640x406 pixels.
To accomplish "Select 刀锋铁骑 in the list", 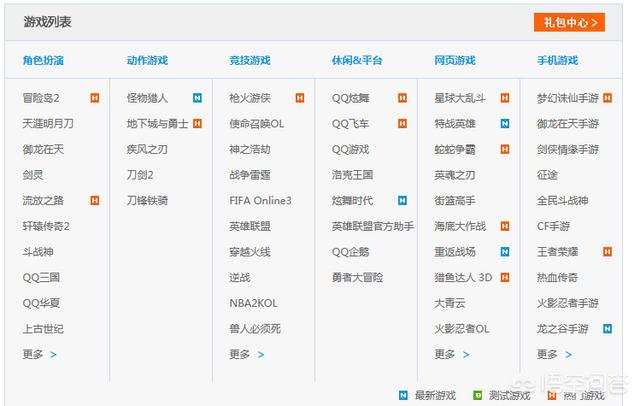I will pos(147,200).
